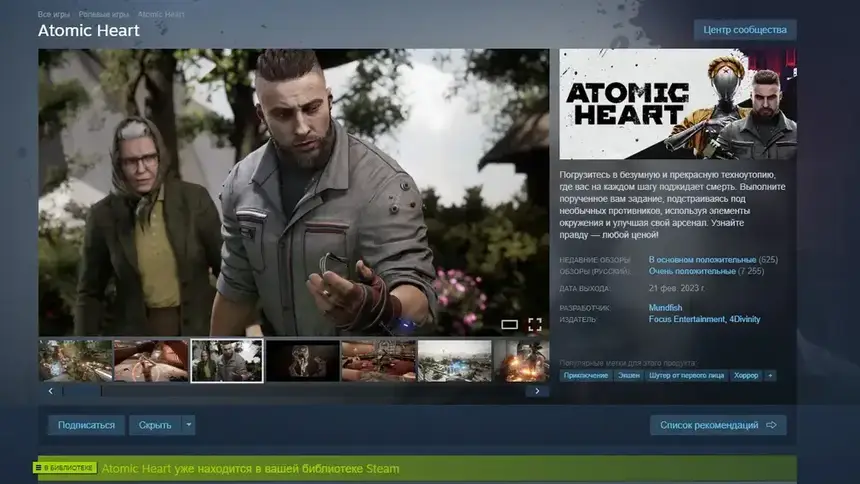This screenshot has height=484, width=860.
Task: Expand dropdown arrow next to Скрыть
Action: click(188, 425)
